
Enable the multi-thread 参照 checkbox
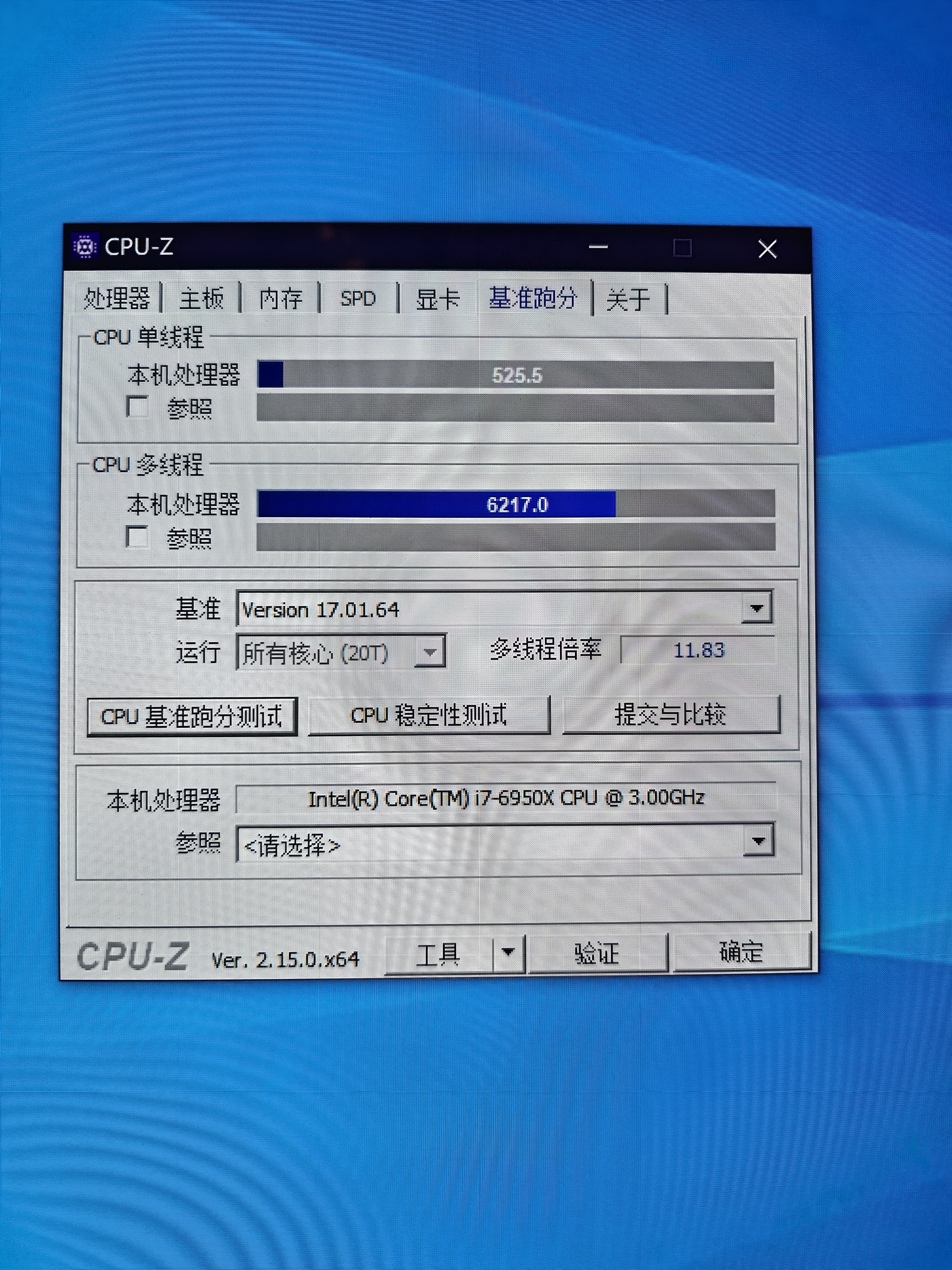click(x=137, y=537)
